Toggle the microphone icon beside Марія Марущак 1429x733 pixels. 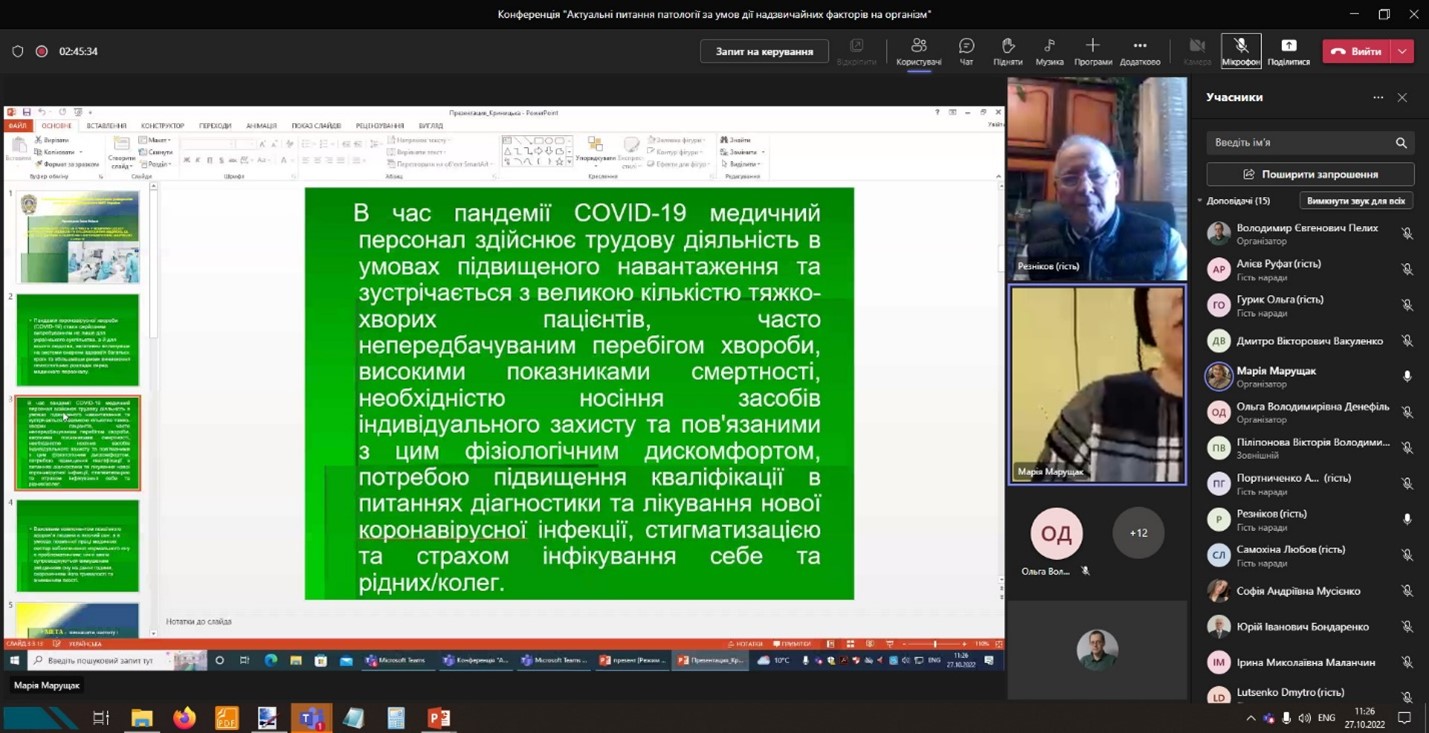(x=1406, y=377)
